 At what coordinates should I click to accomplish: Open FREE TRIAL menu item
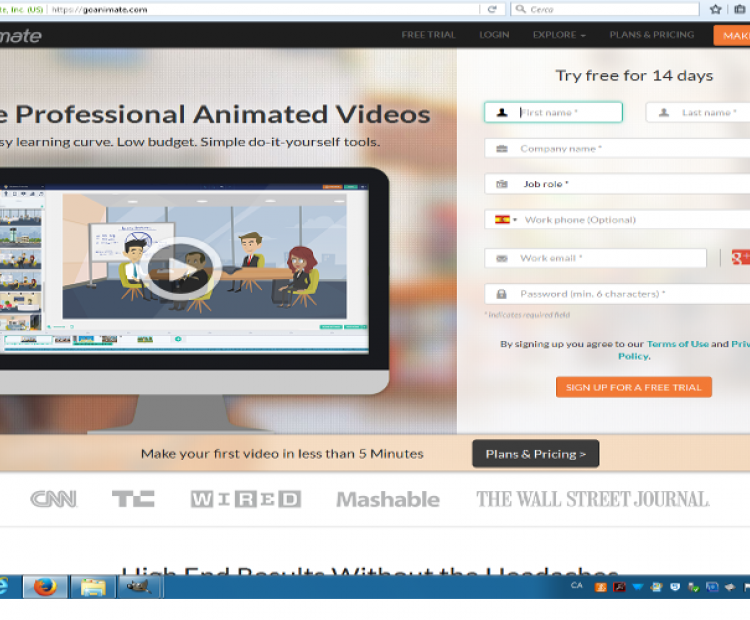pos(428,35)
